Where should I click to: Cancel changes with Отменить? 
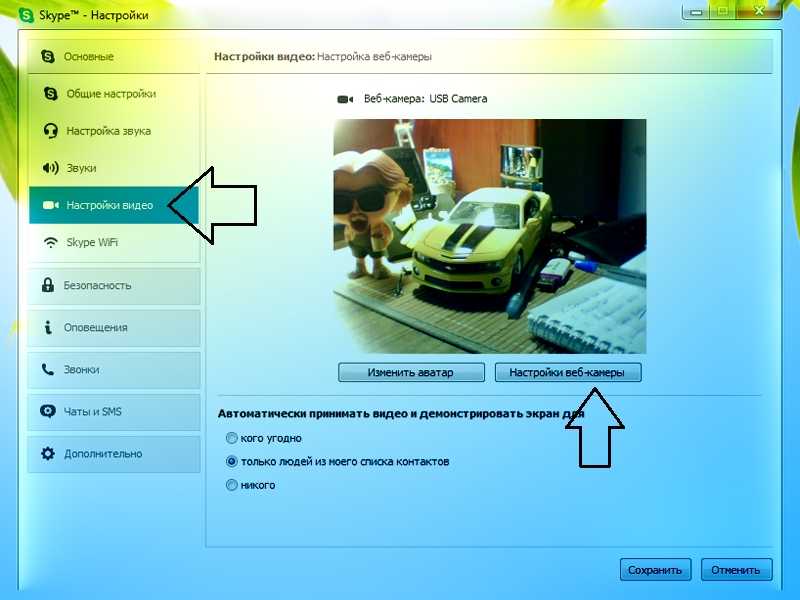(736, 570)
